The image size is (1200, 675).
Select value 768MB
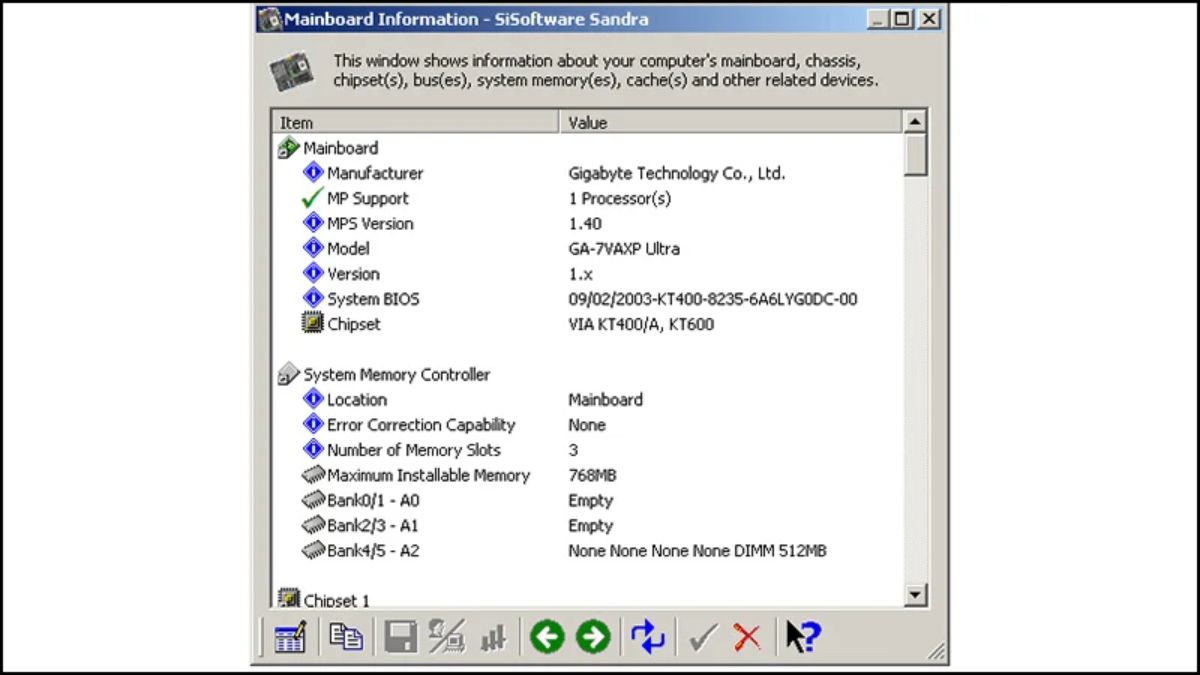click(592, 475)
